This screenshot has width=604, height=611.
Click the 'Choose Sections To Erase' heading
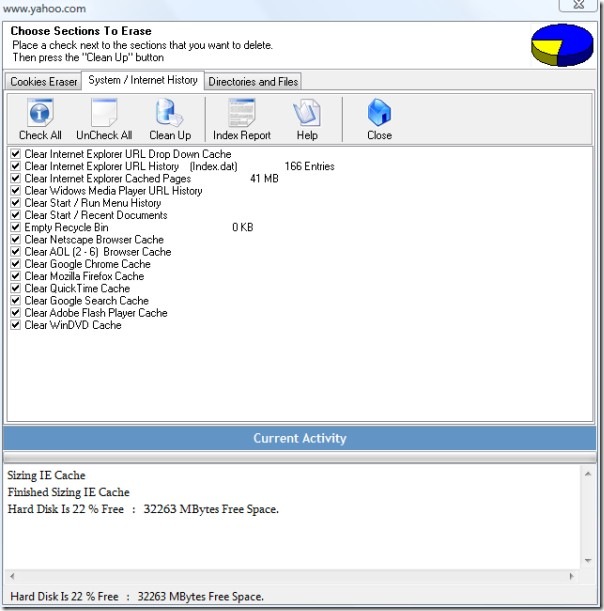point(81,31)
